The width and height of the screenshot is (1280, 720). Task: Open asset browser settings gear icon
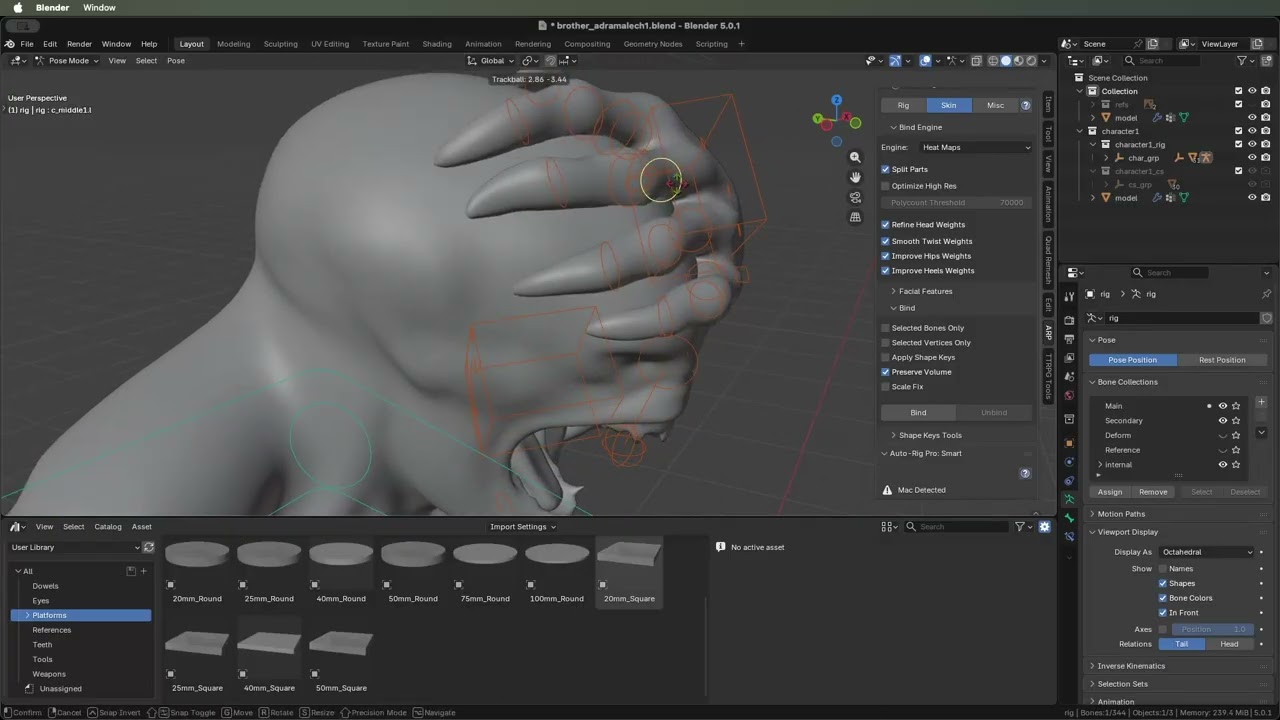(1045, 527)
